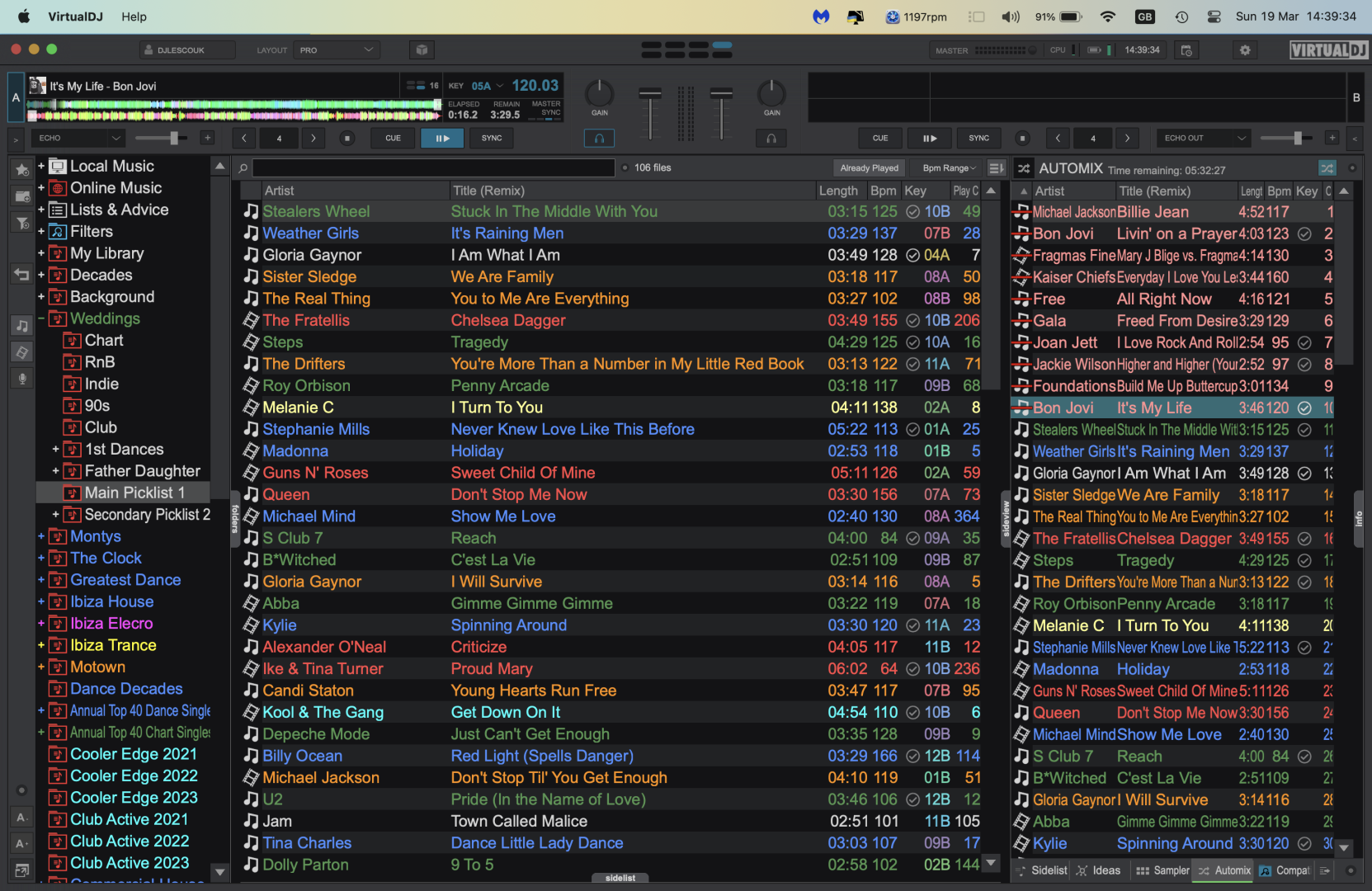Click the favorites star icon in sidebar
Image resolution: width=1372 pixels, height=891 pixels.
tap(22, 169)
